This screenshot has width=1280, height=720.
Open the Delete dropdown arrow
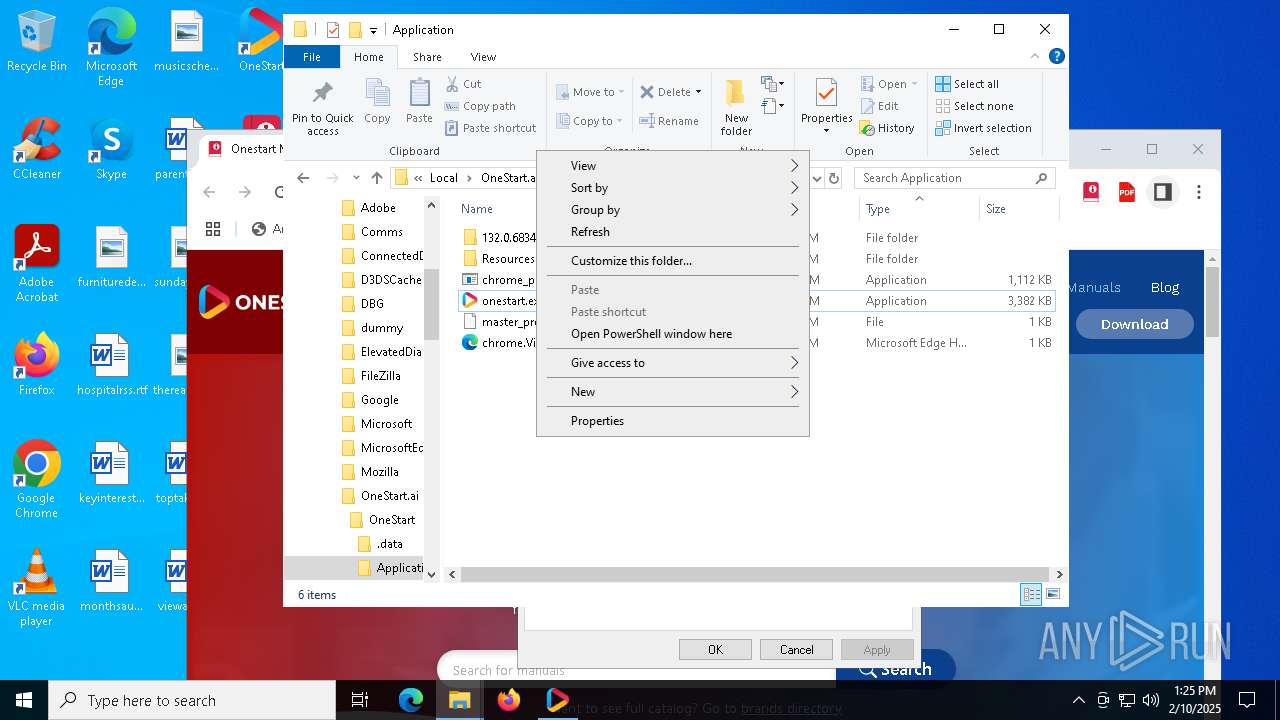coord(698,92)
